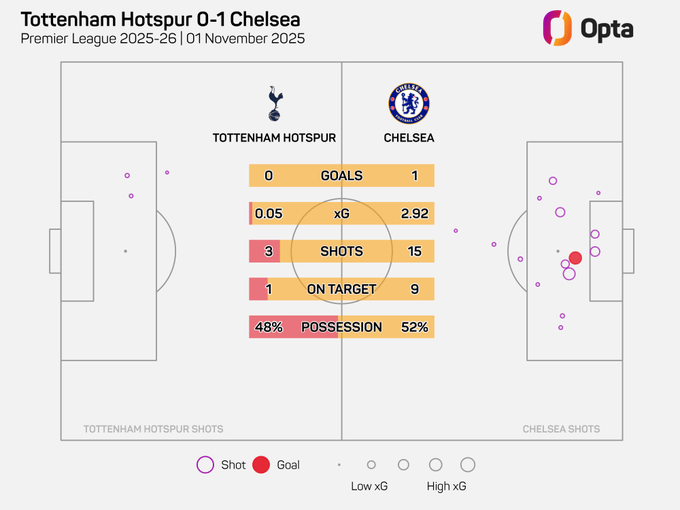Image resolution: width=680 pixels, height=510 pixels.
Task: Click the TOTTENHAM HOTSPUR SHOTS caption
Action: [x=154, y=429]
